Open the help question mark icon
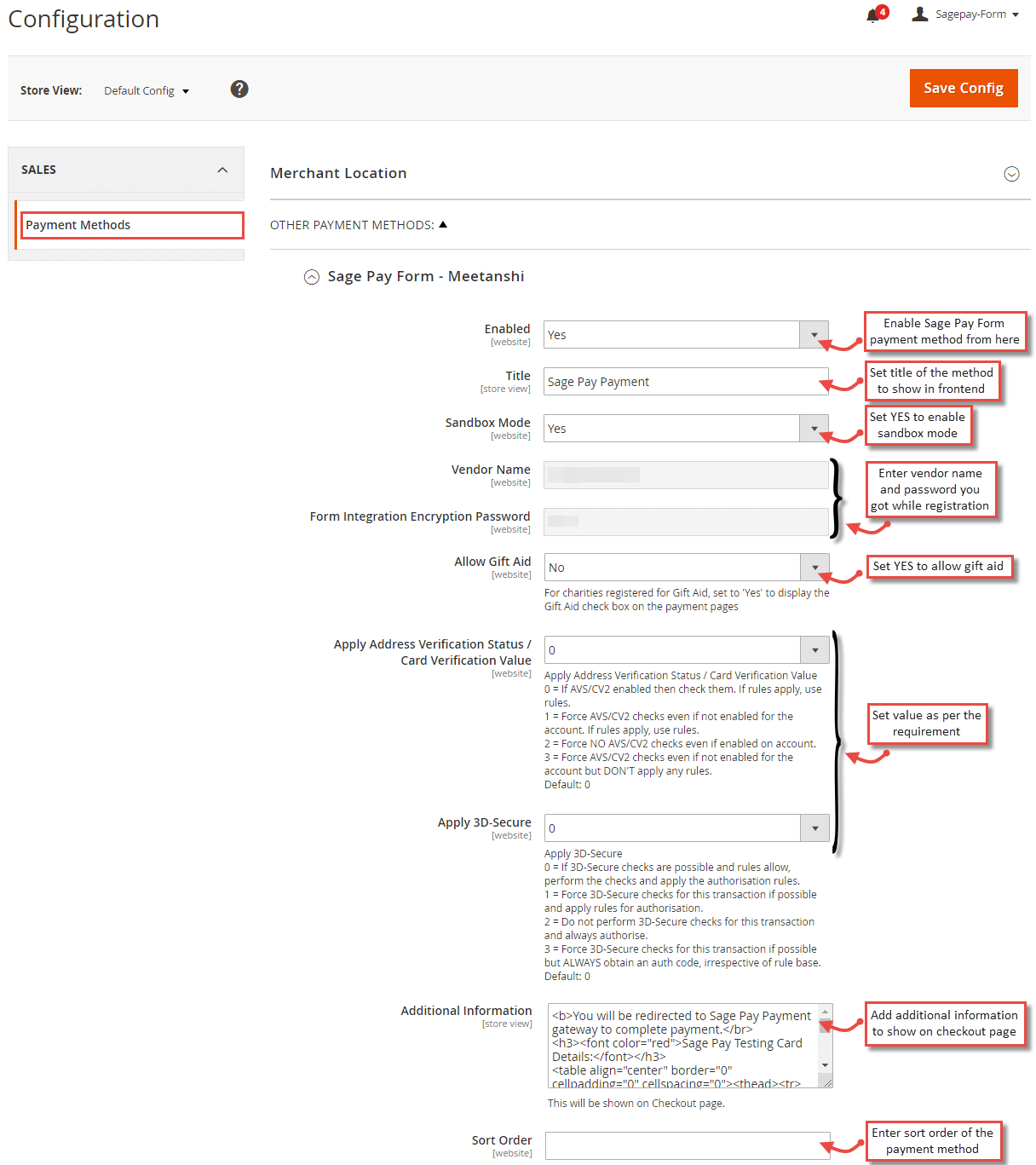 tap(239, 89)
